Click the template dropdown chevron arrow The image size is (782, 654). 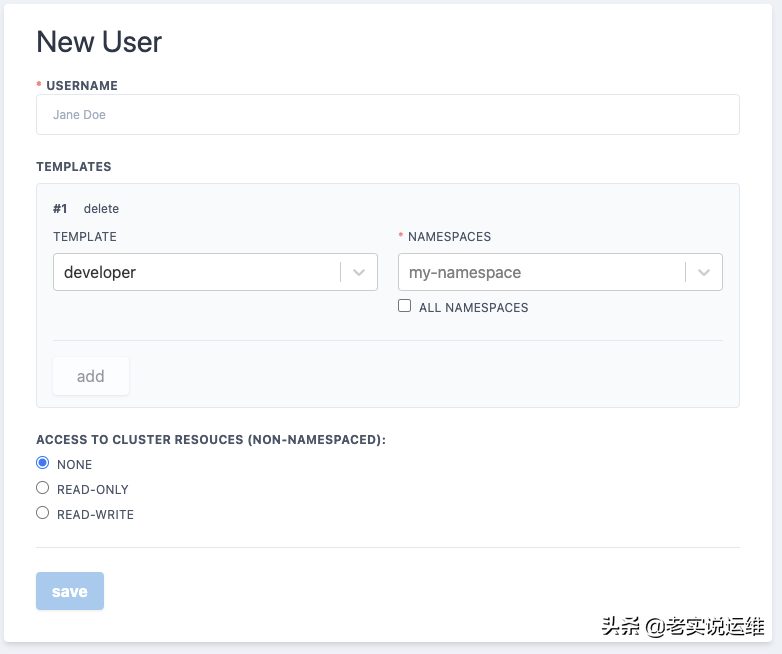coord(359,272)
